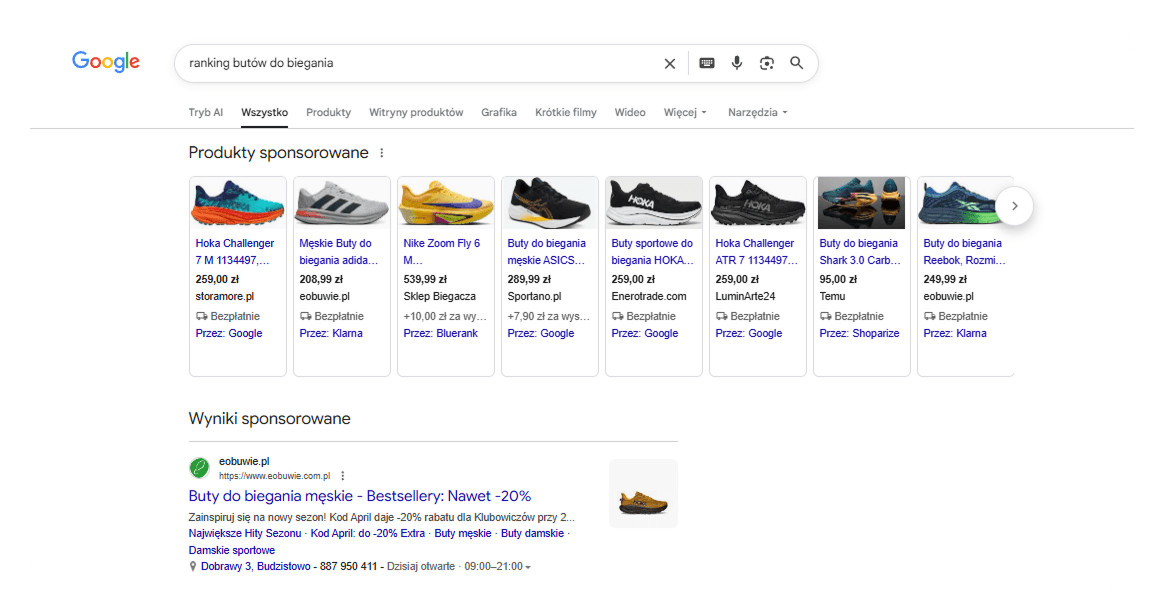Click the yellow Nike Zoom Fly shoe image

click(446, 202)
